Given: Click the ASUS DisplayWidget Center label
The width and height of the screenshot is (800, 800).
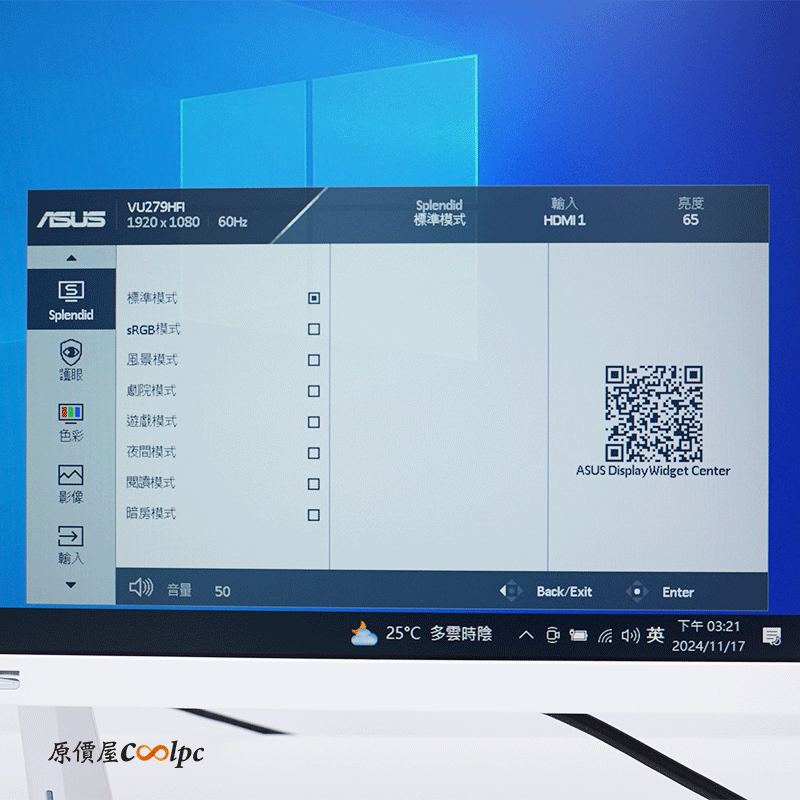Looking at the screenshot, I should [x=653, y=470].
